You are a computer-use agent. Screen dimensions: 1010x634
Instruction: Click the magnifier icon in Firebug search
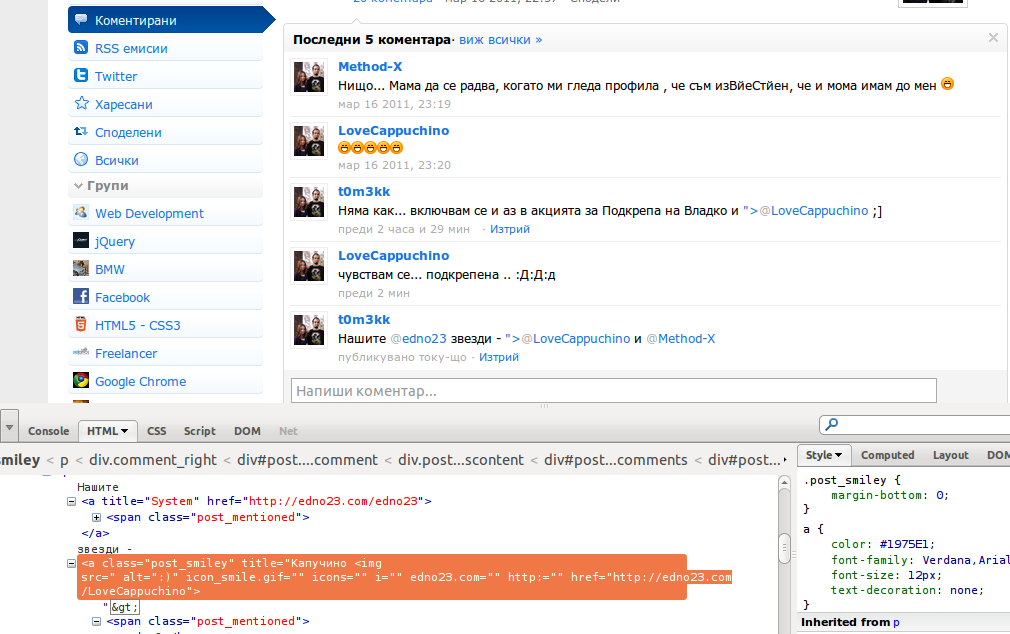[832, 424]
